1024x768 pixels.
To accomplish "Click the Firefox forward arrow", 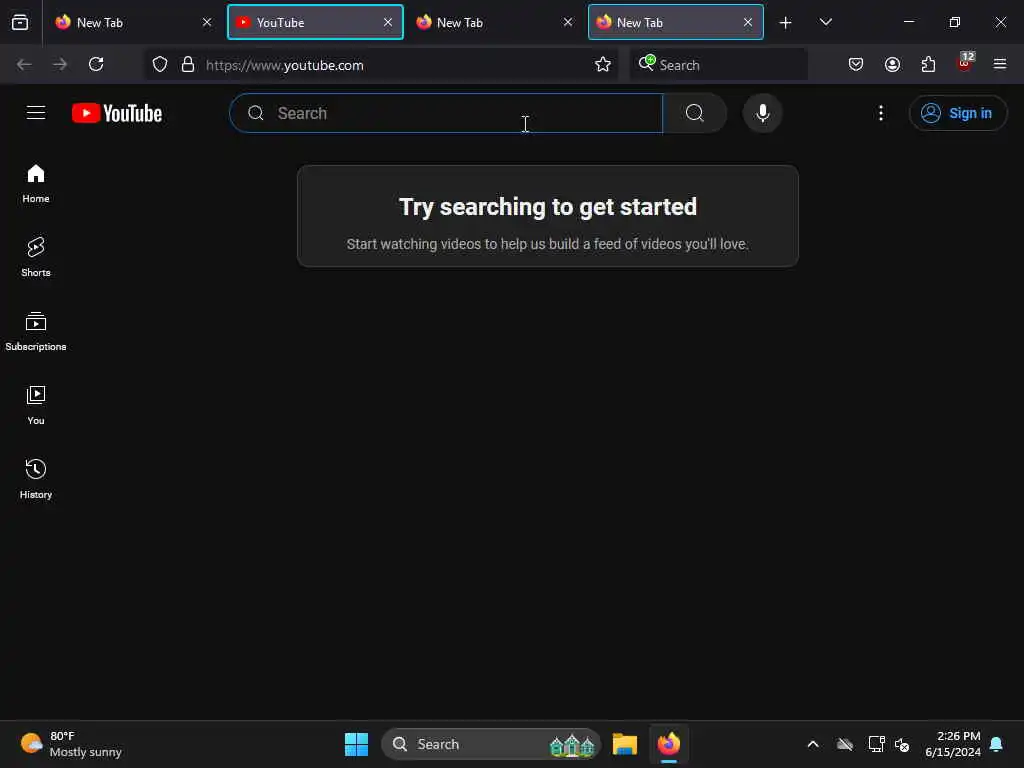I will (x=60, y=64).
